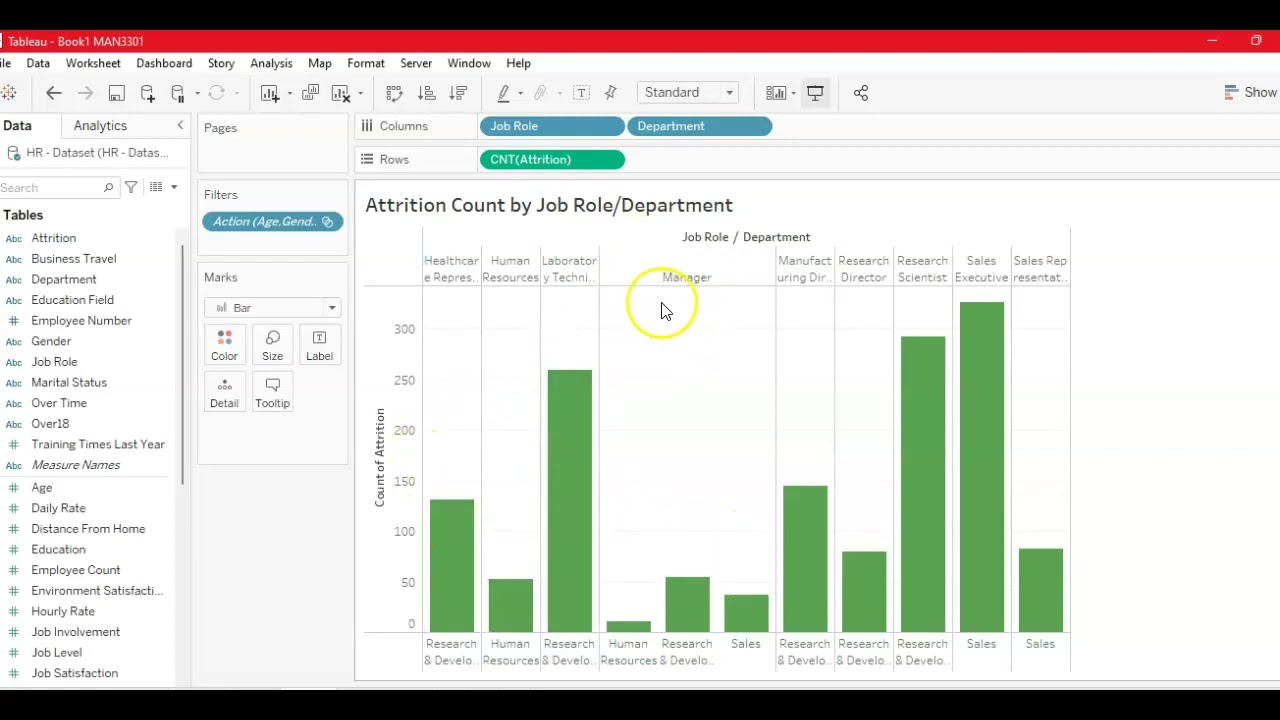Screen dimensions: 1280x720
Task: Open Label mark card
Action: 319,345
